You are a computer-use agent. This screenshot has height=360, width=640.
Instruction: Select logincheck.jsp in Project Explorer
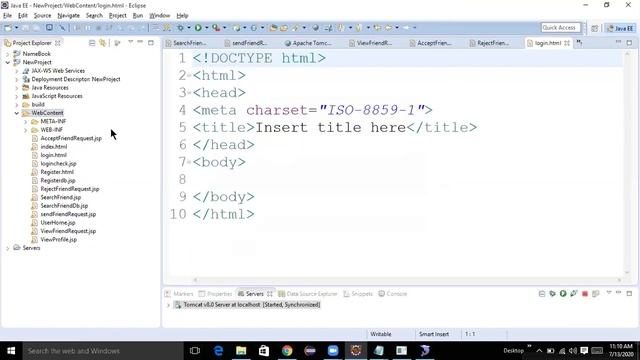pos(58,164)
